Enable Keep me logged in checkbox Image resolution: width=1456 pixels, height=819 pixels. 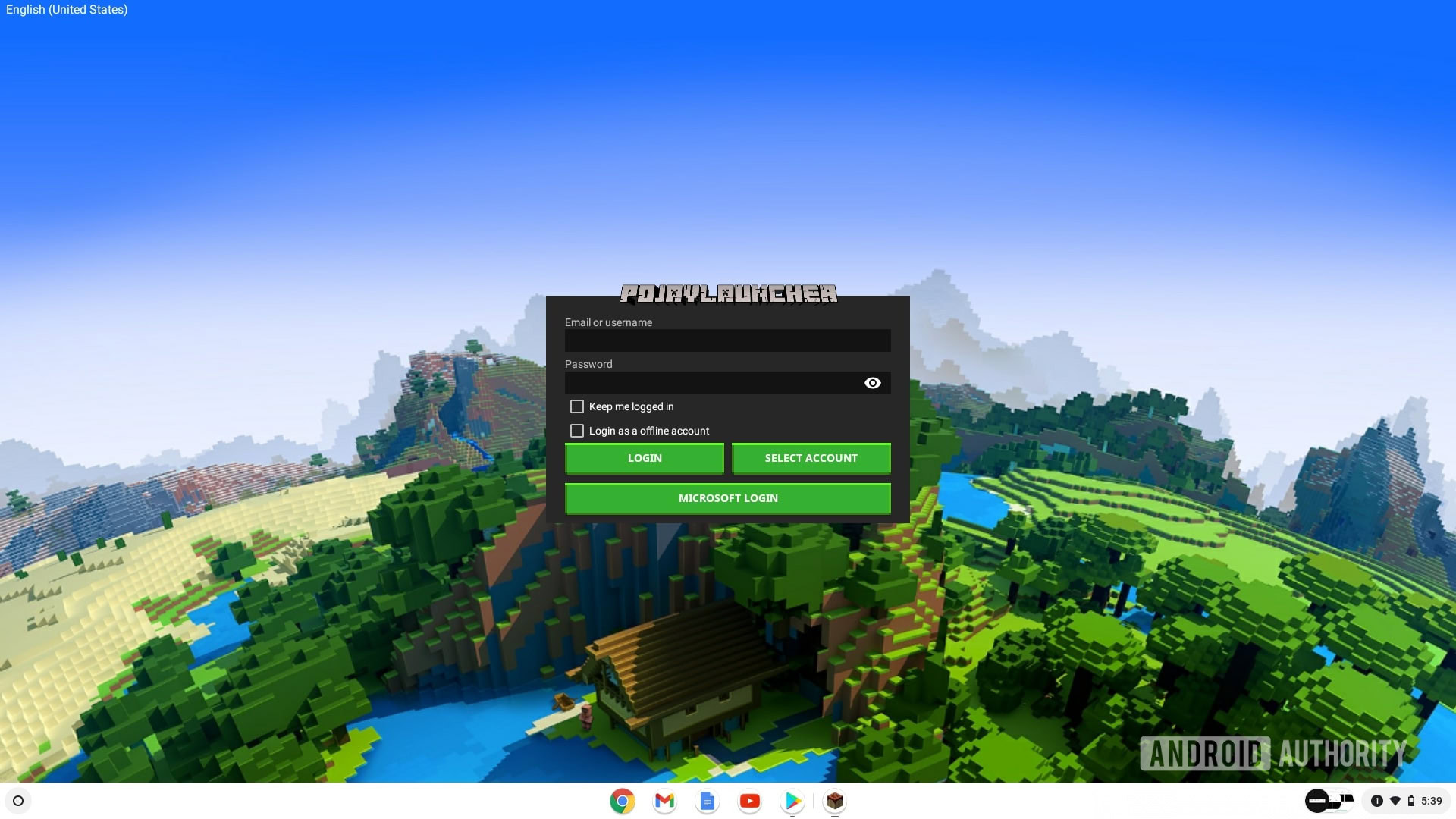[576, 407]
